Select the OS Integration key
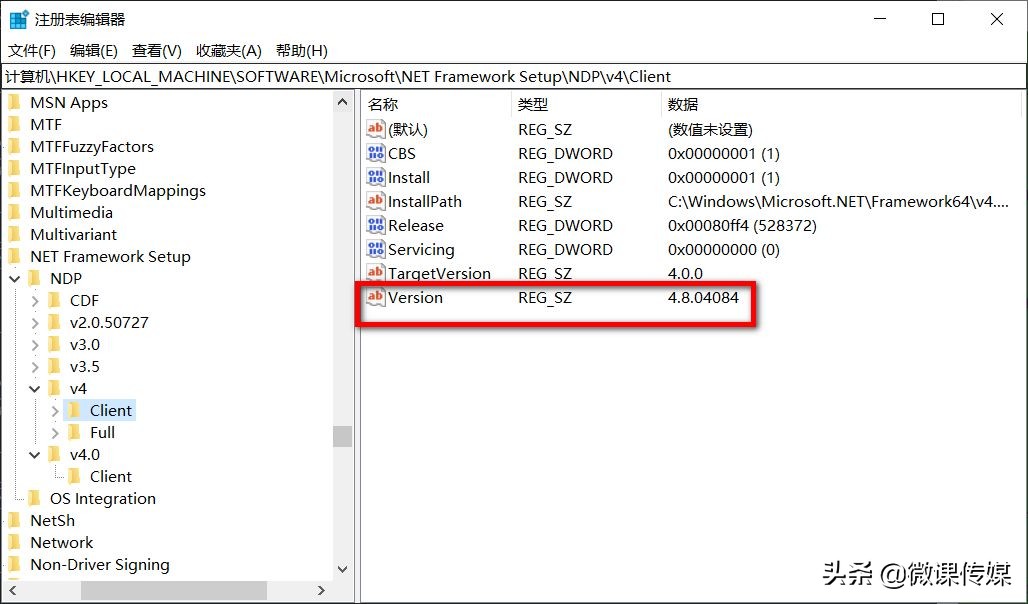This screenshot has height=604, width=1028. click(x=103, y=498)
